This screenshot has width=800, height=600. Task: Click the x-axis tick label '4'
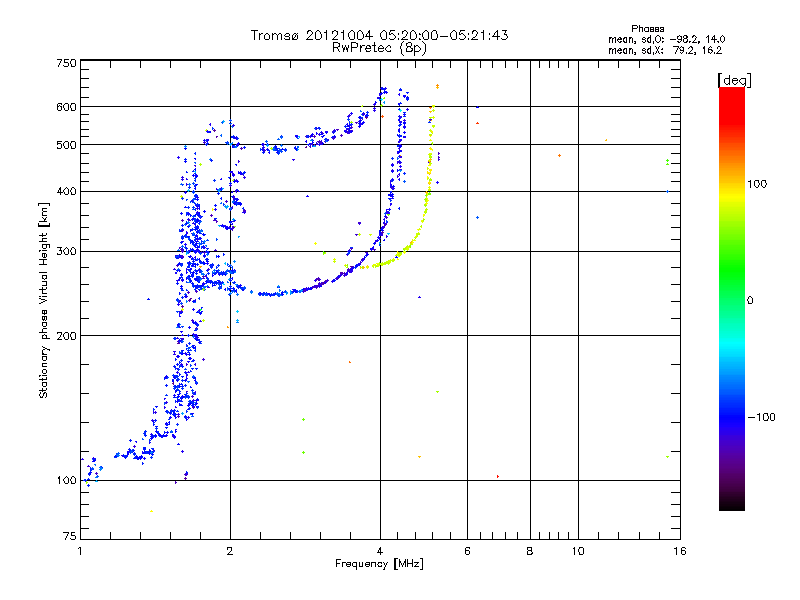pos(380,551)
